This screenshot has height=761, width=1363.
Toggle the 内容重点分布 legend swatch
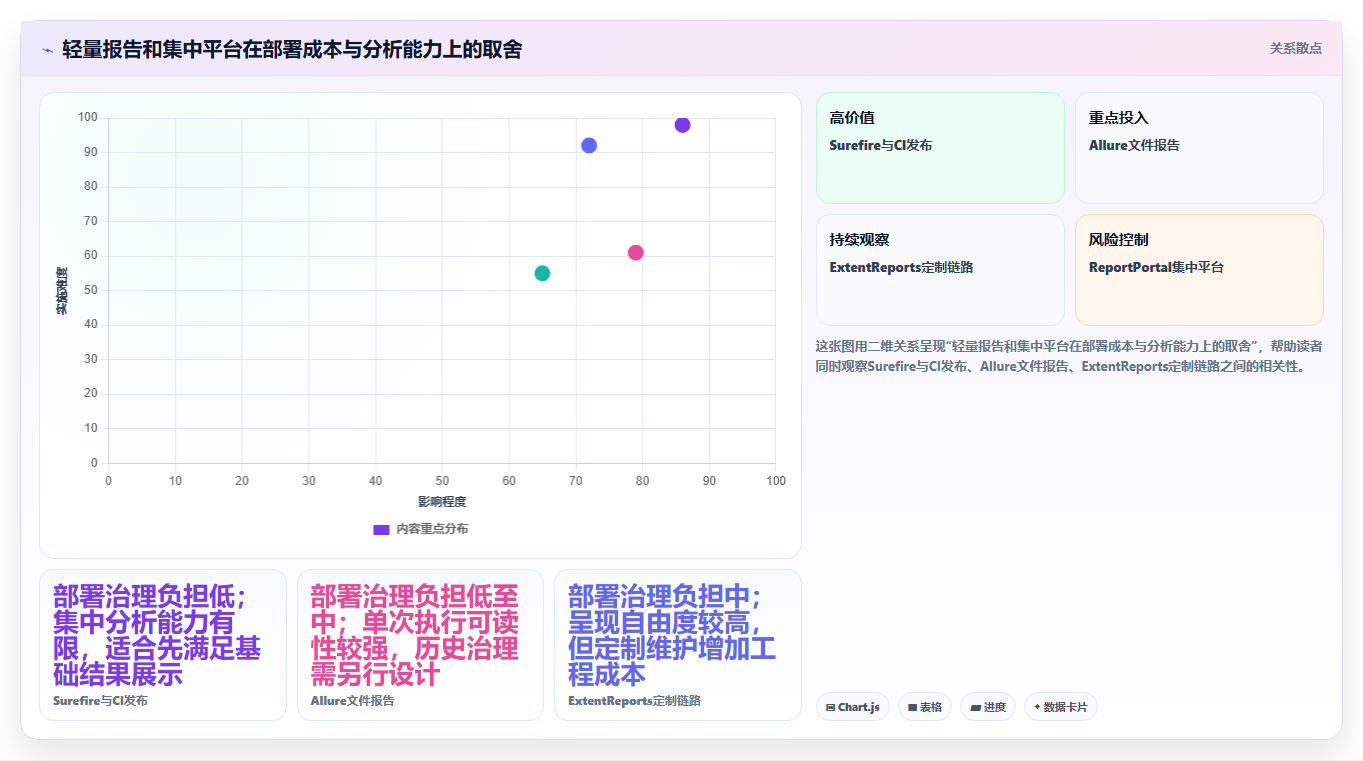381,529
